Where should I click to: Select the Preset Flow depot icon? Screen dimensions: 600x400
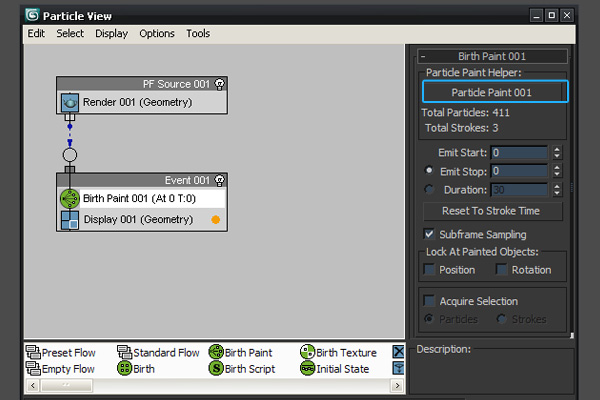(33, 353)
